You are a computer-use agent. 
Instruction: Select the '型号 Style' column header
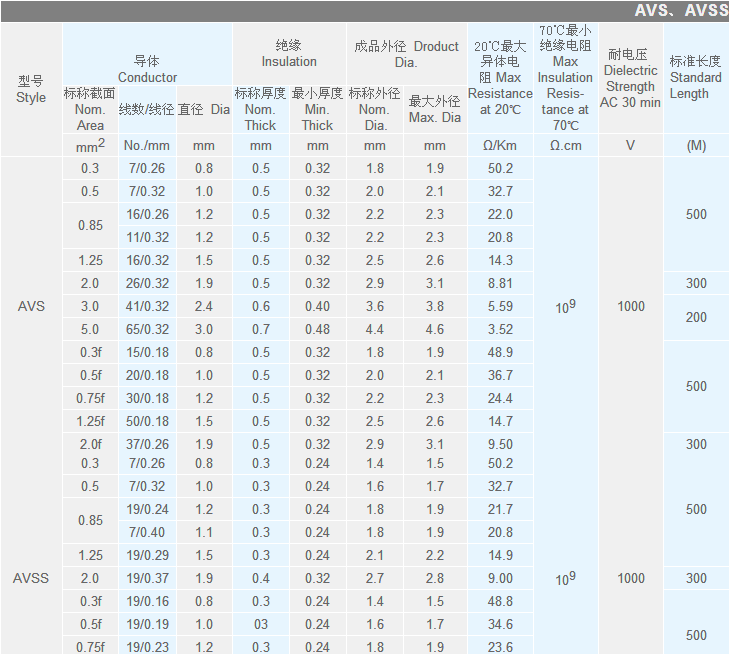coord(31,89)
